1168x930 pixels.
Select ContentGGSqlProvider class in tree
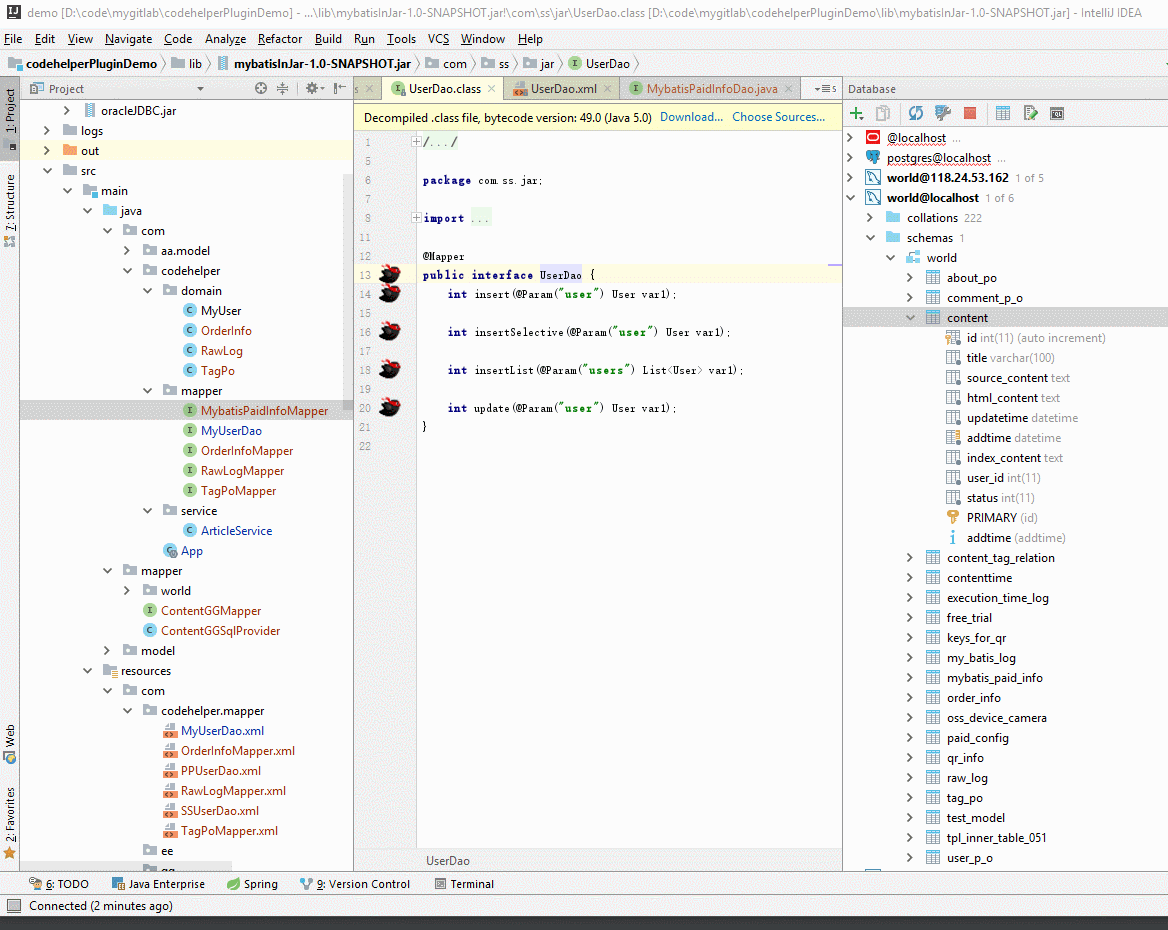click(220, 630)
